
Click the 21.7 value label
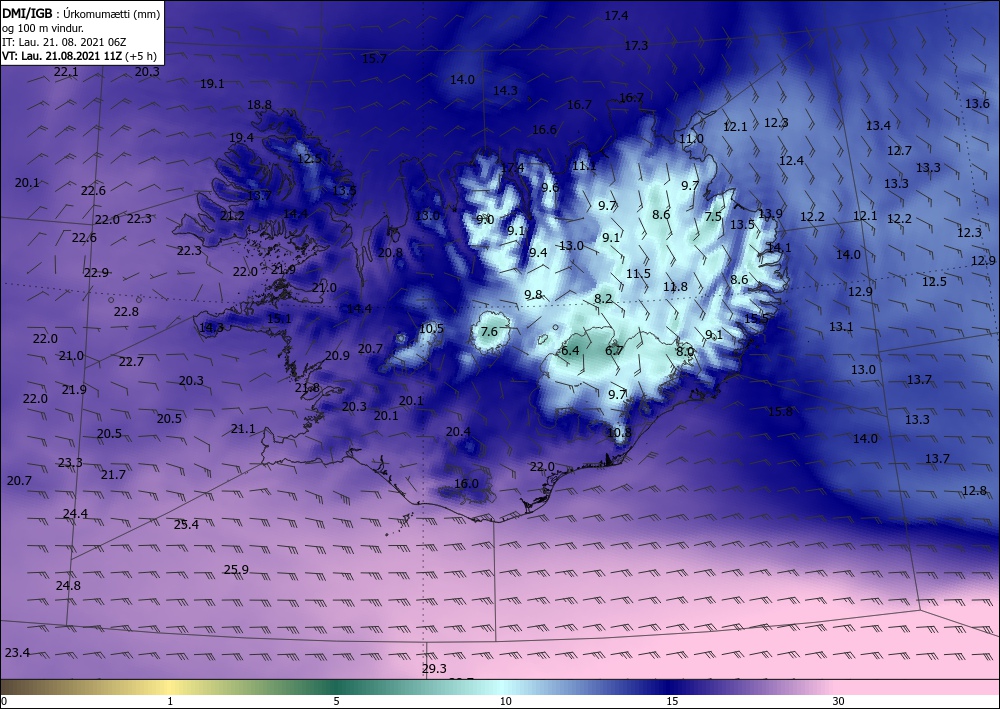[x=113, y=474]
